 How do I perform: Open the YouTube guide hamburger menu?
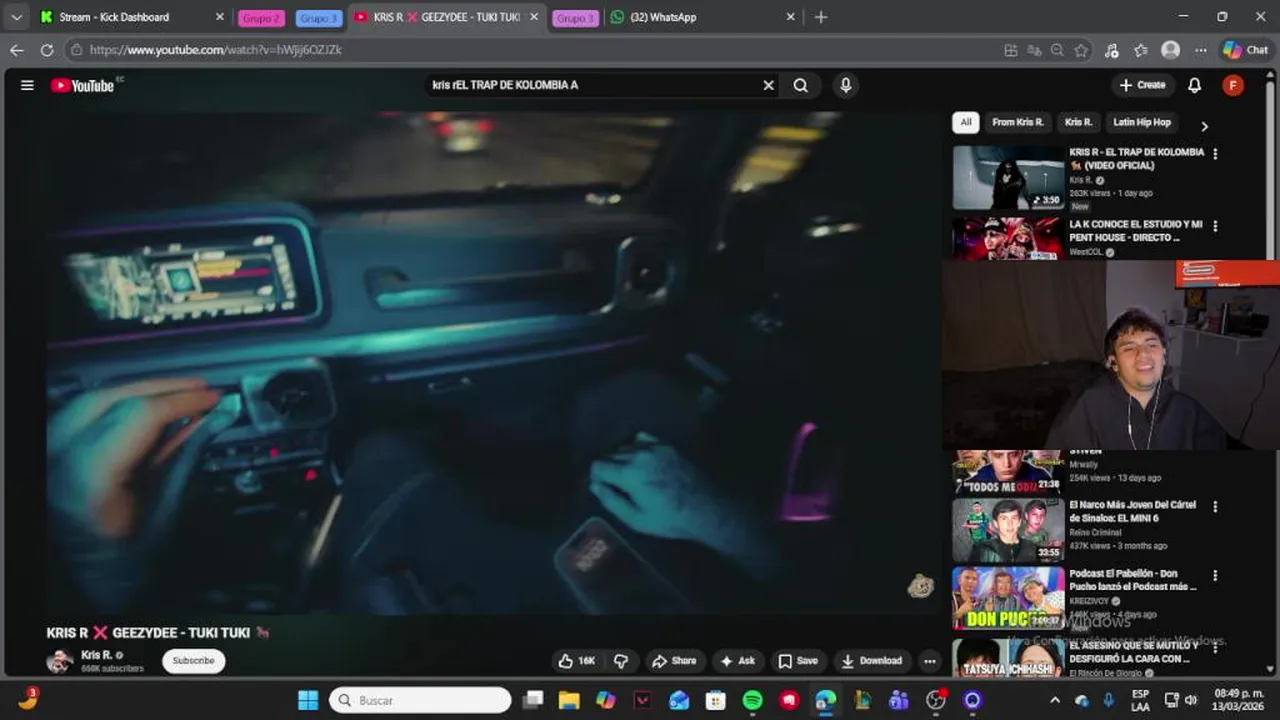tap(27, 85)
